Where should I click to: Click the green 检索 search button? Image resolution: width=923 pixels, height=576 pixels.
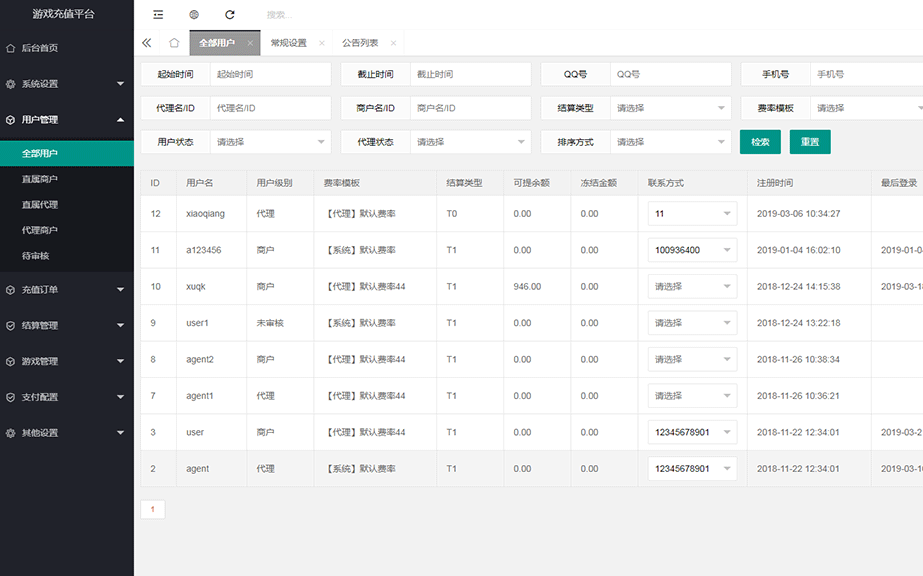(x=760, y=142)
